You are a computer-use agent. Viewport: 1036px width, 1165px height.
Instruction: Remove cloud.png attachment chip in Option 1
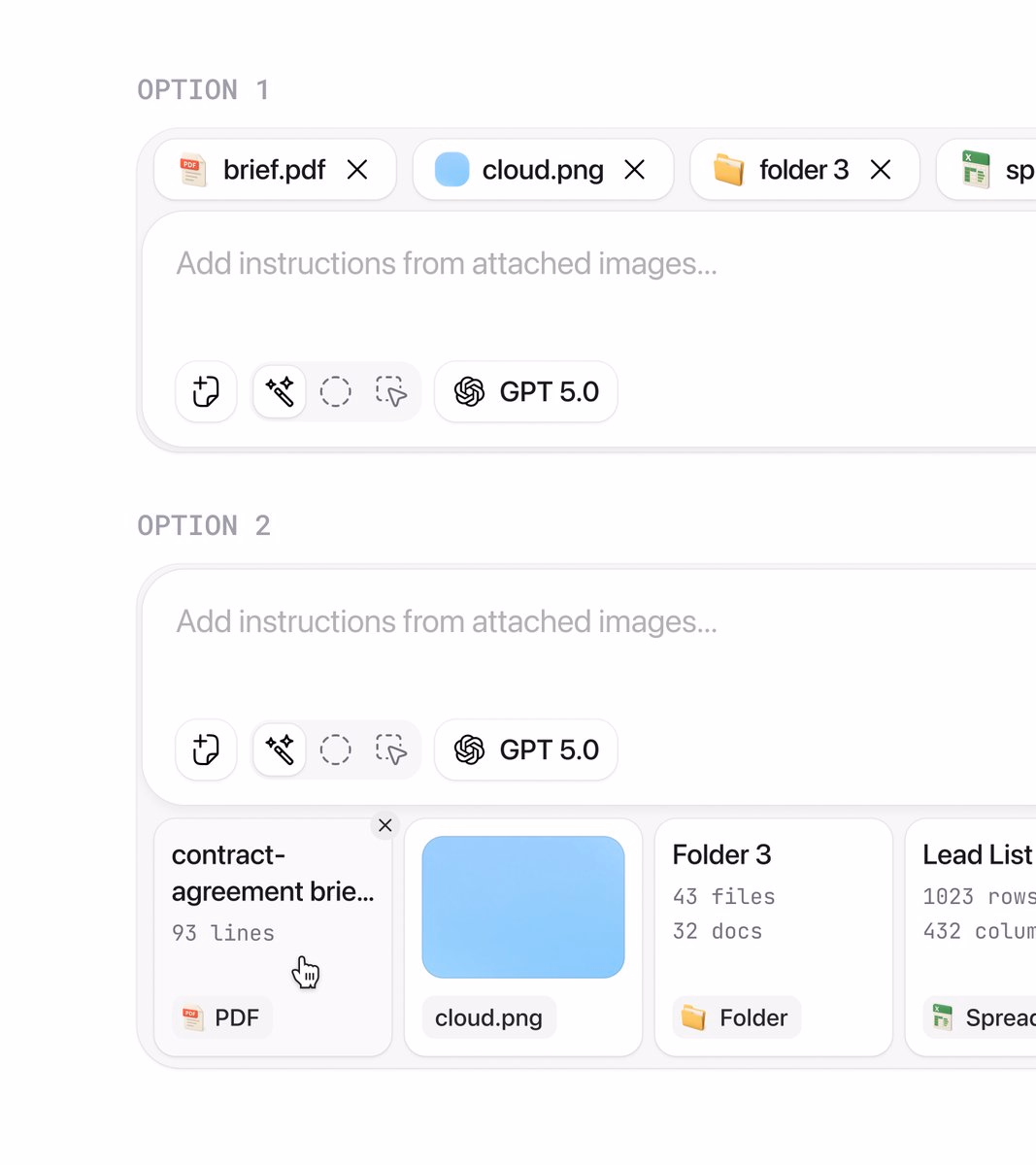click(635, 170)
